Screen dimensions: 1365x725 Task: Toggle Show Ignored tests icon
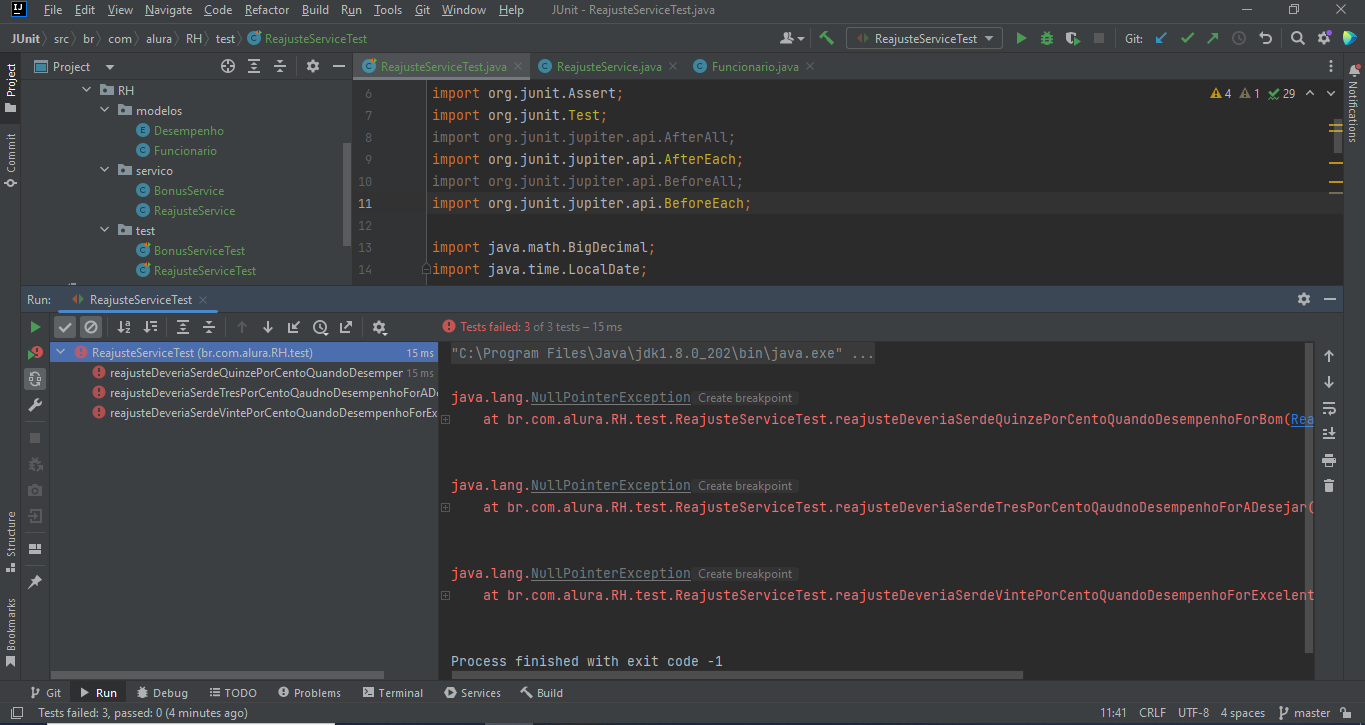click(91, 327)
